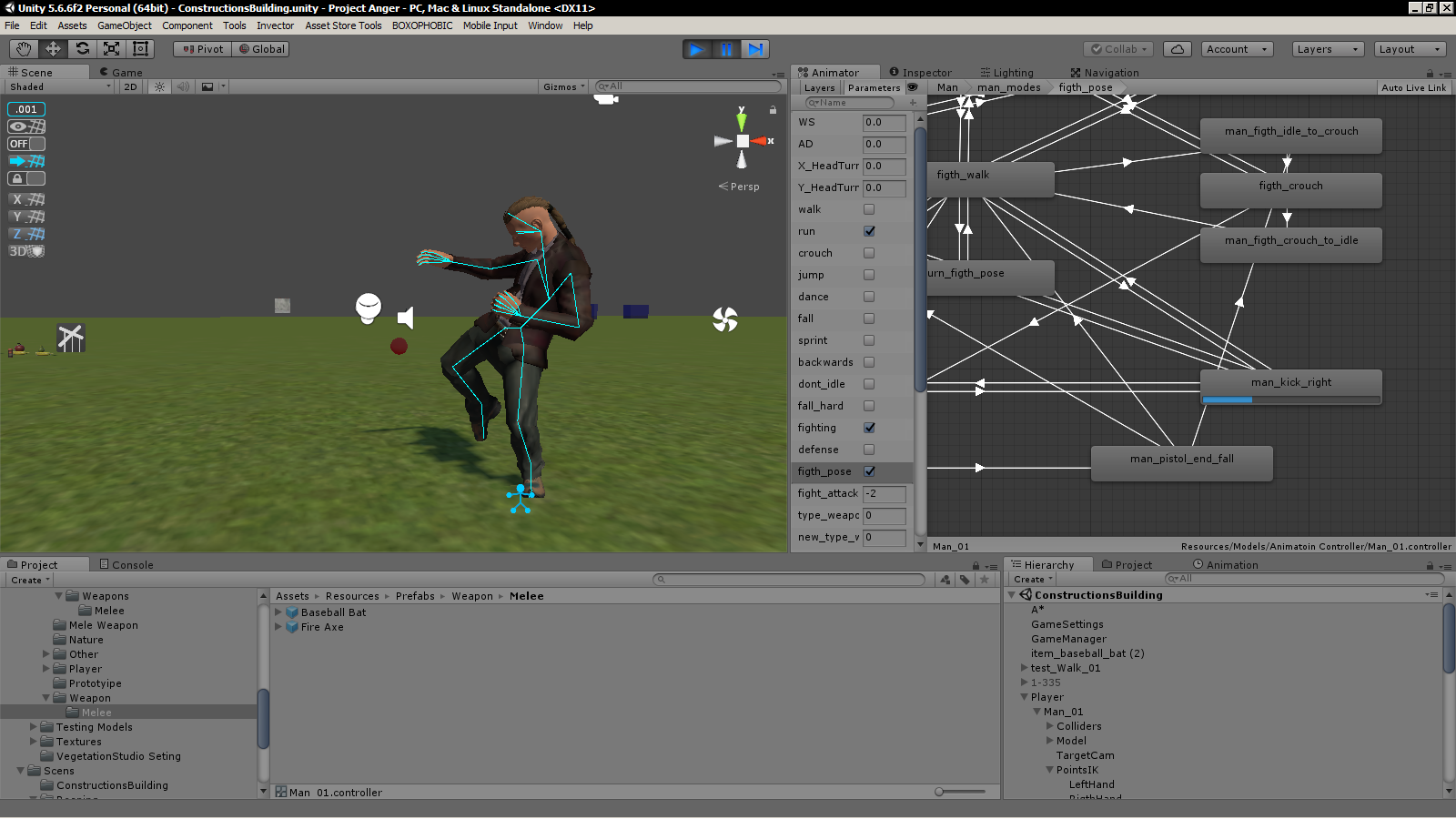Viewport: 1456px width, 819px height.
Task: Pause the game playback
Action: [x=726, y=49]
